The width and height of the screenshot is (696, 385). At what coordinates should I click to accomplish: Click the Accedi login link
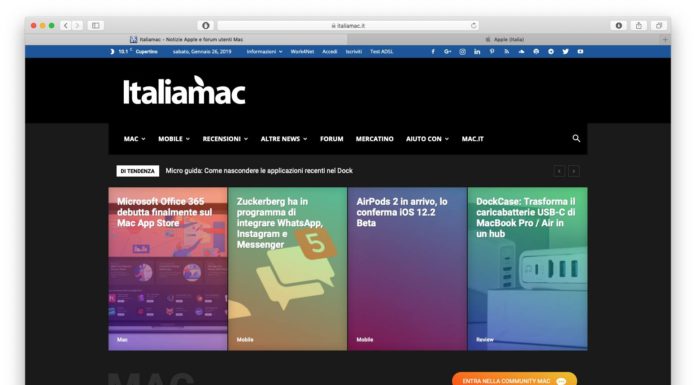coord(329,52)
